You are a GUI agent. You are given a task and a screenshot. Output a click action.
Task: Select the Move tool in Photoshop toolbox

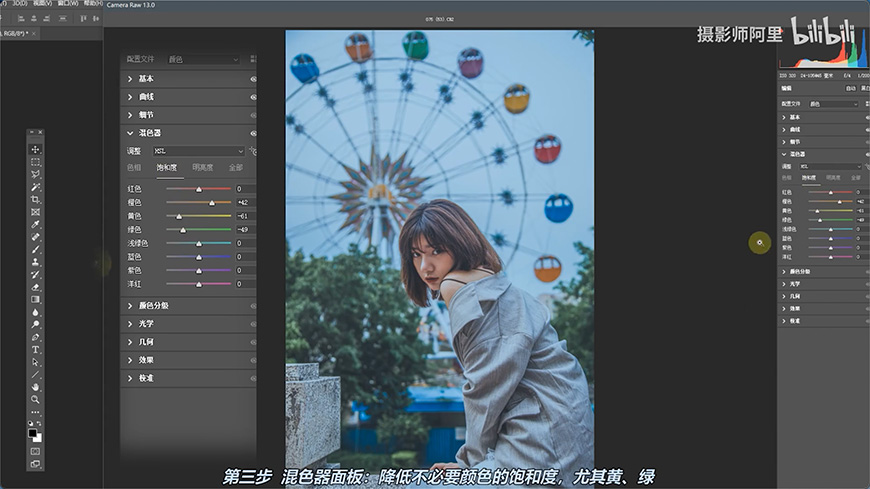click(36, 150)
